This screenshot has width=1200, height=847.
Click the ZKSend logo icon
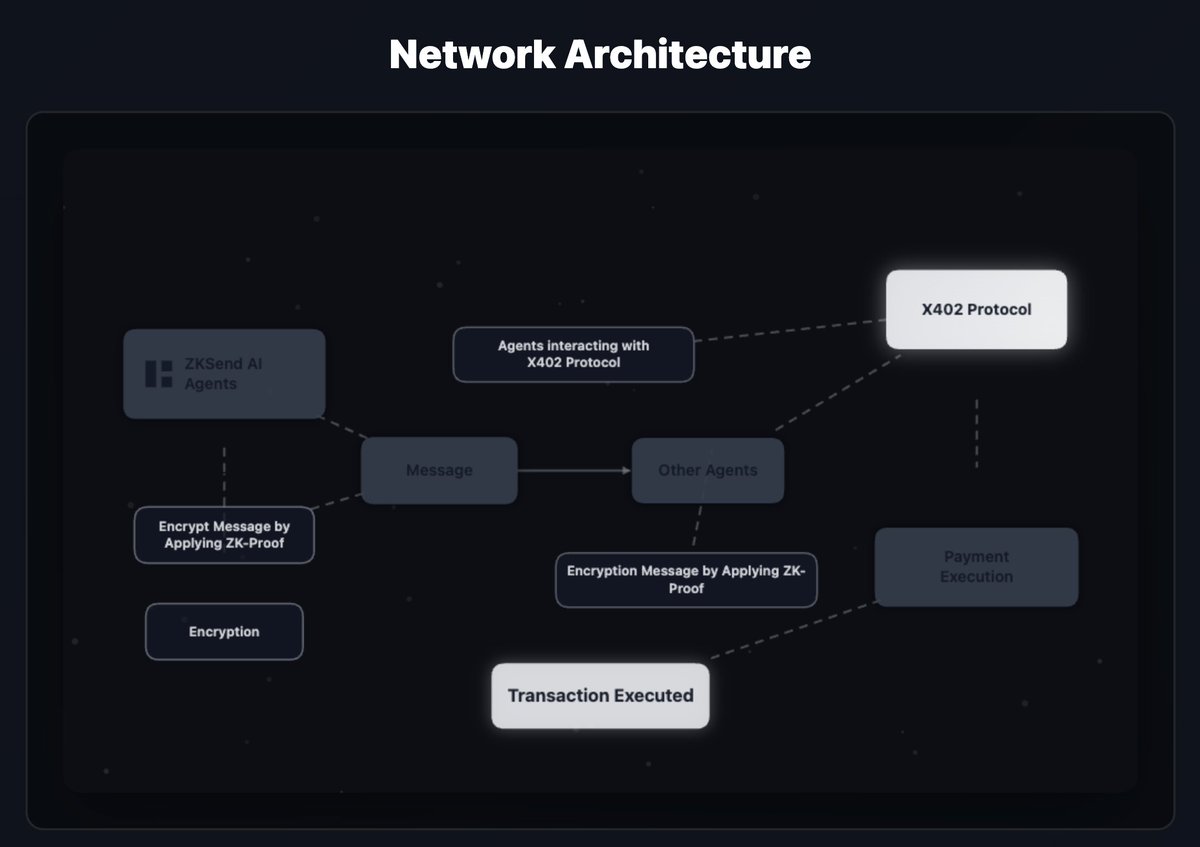click(x=158, y=374)
